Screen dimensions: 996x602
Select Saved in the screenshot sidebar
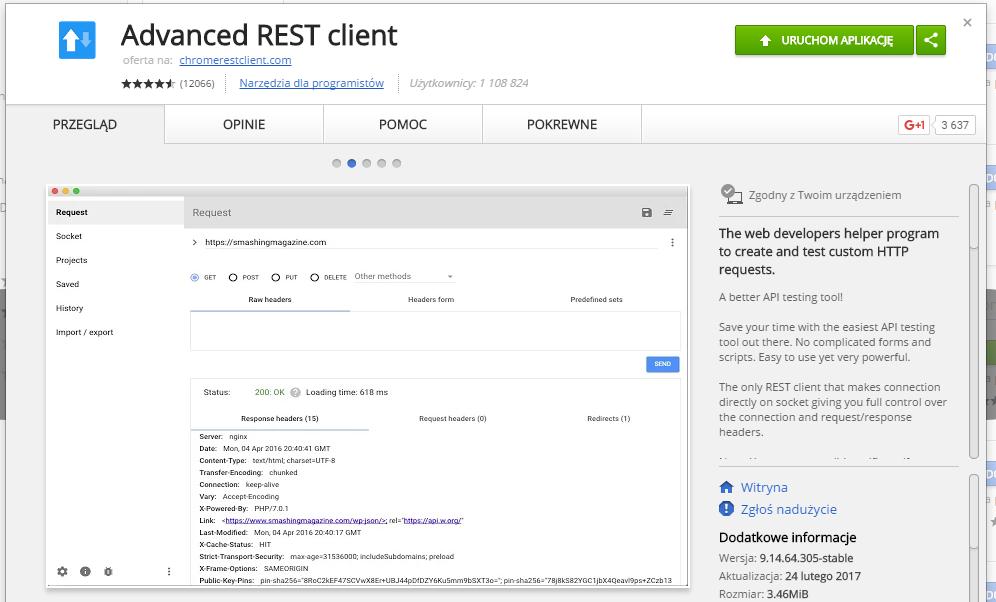pyautogui.click(x=67, y=284)
